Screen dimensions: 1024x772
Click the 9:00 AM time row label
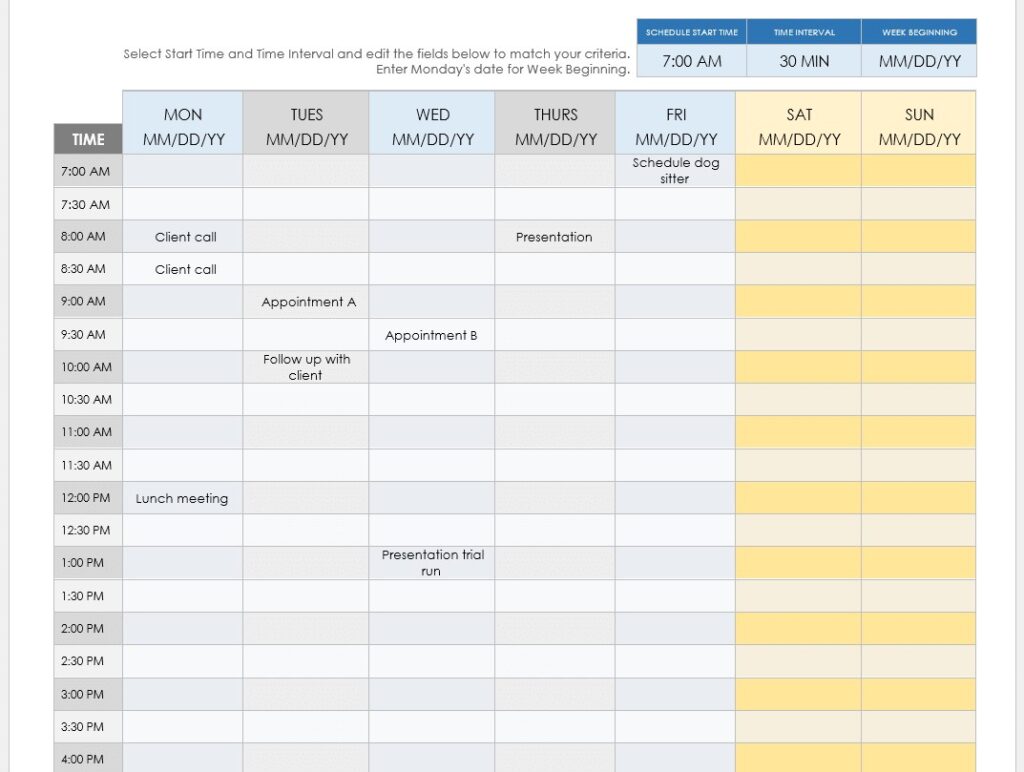88,302
